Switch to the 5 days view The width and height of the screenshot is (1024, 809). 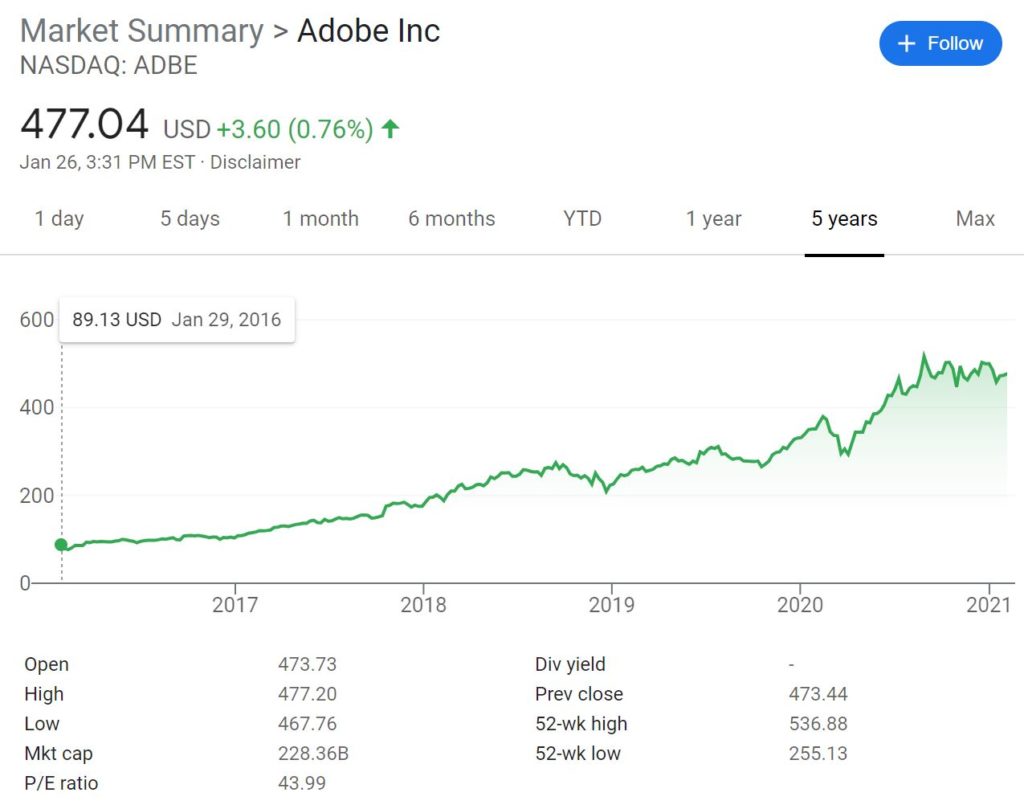(x=189, y=218)
